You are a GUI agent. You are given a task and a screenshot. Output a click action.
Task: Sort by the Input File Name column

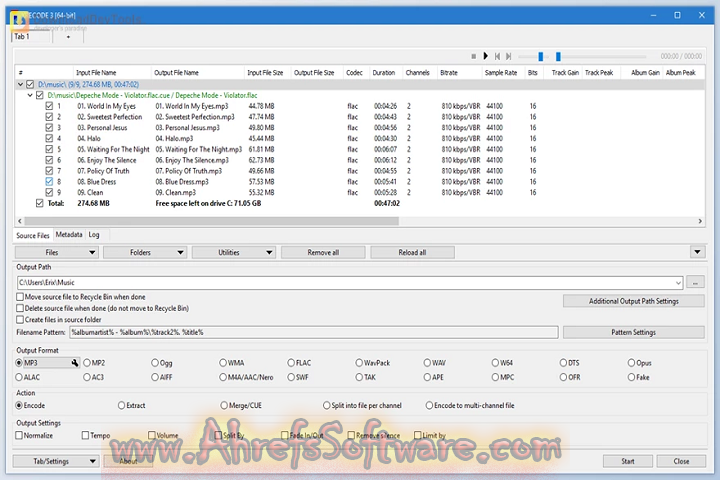click(112, 73)
